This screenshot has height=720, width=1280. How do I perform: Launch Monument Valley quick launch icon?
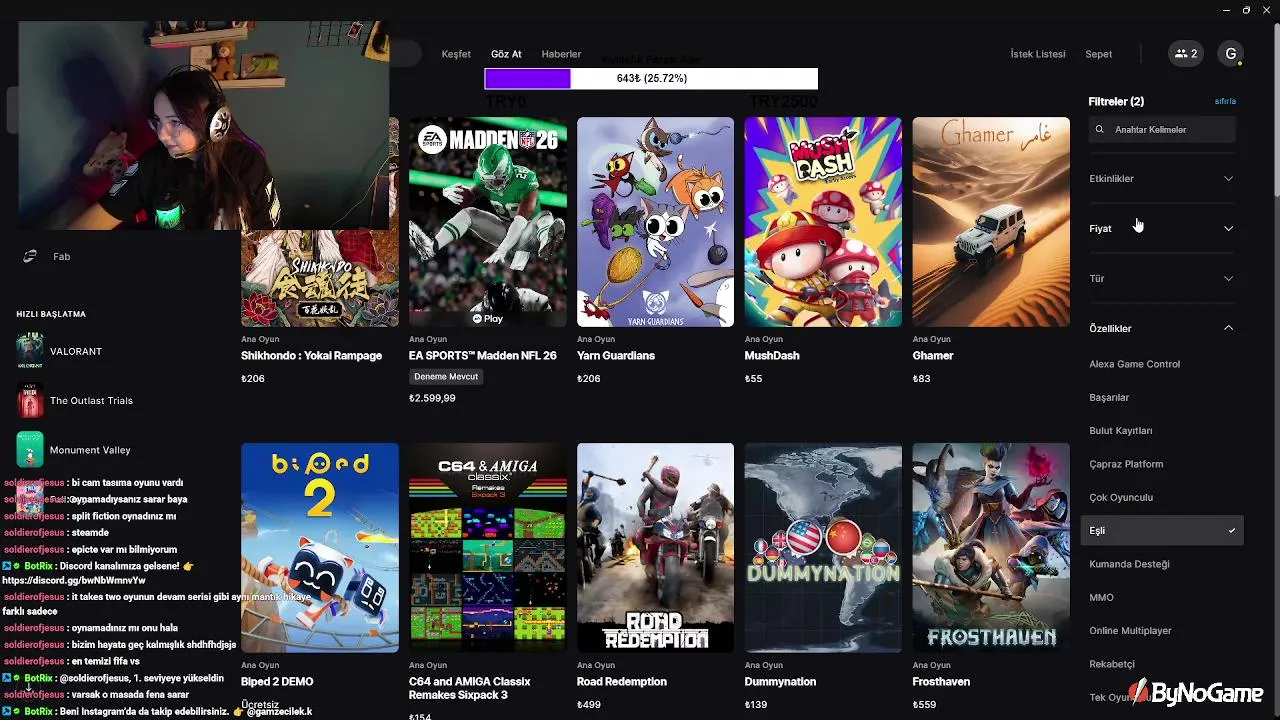[30, 449]
